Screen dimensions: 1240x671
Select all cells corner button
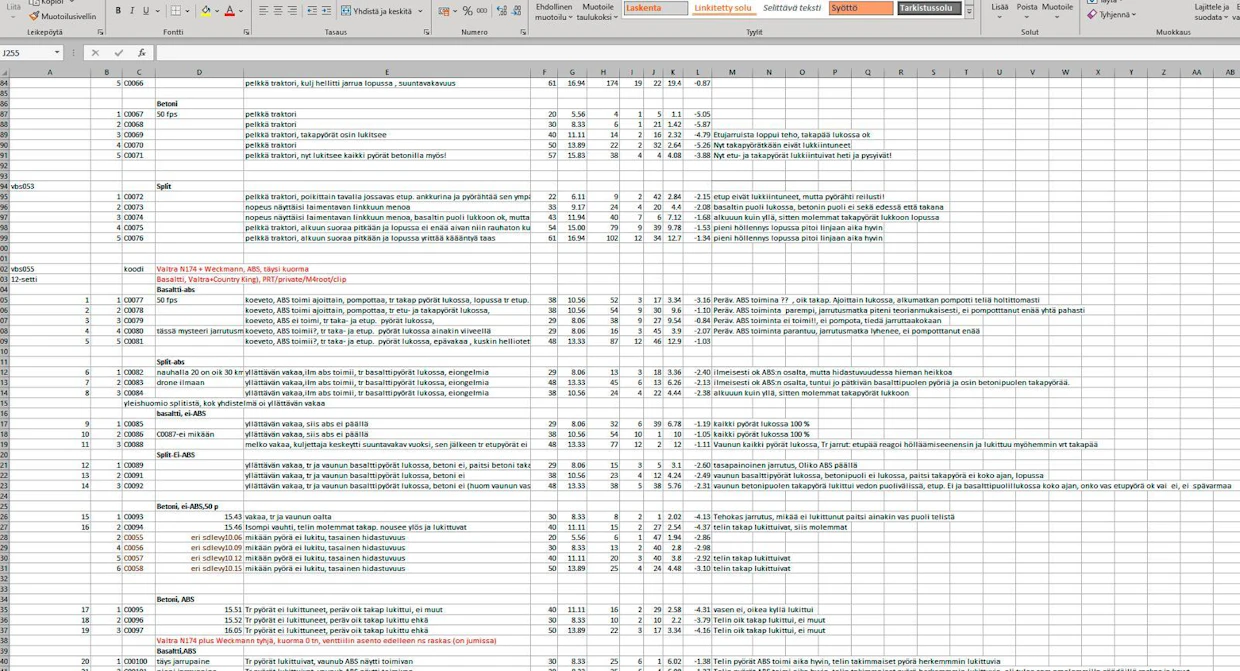click(x=5, y=72)
